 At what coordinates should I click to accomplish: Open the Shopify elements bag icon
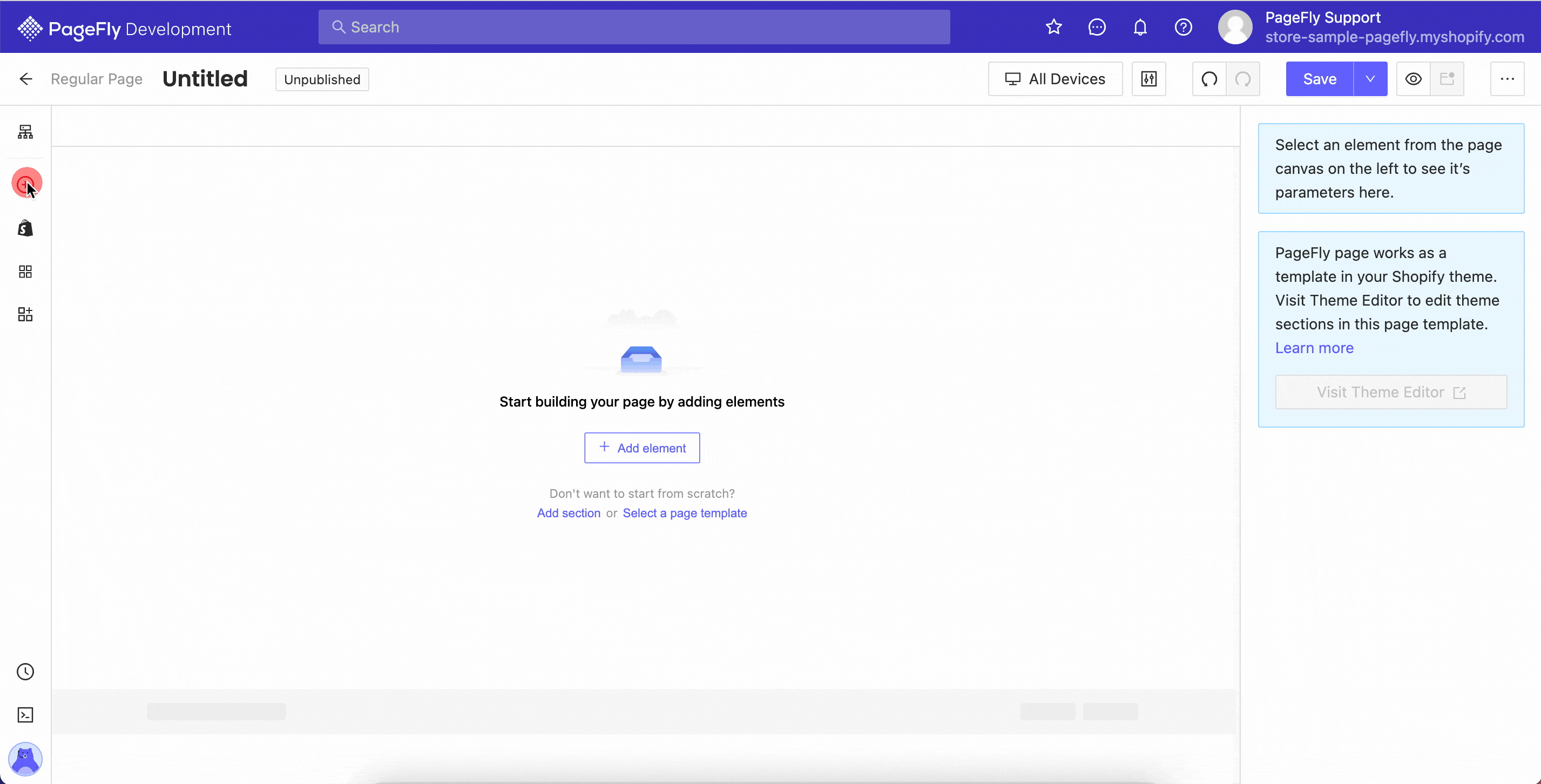25,228
